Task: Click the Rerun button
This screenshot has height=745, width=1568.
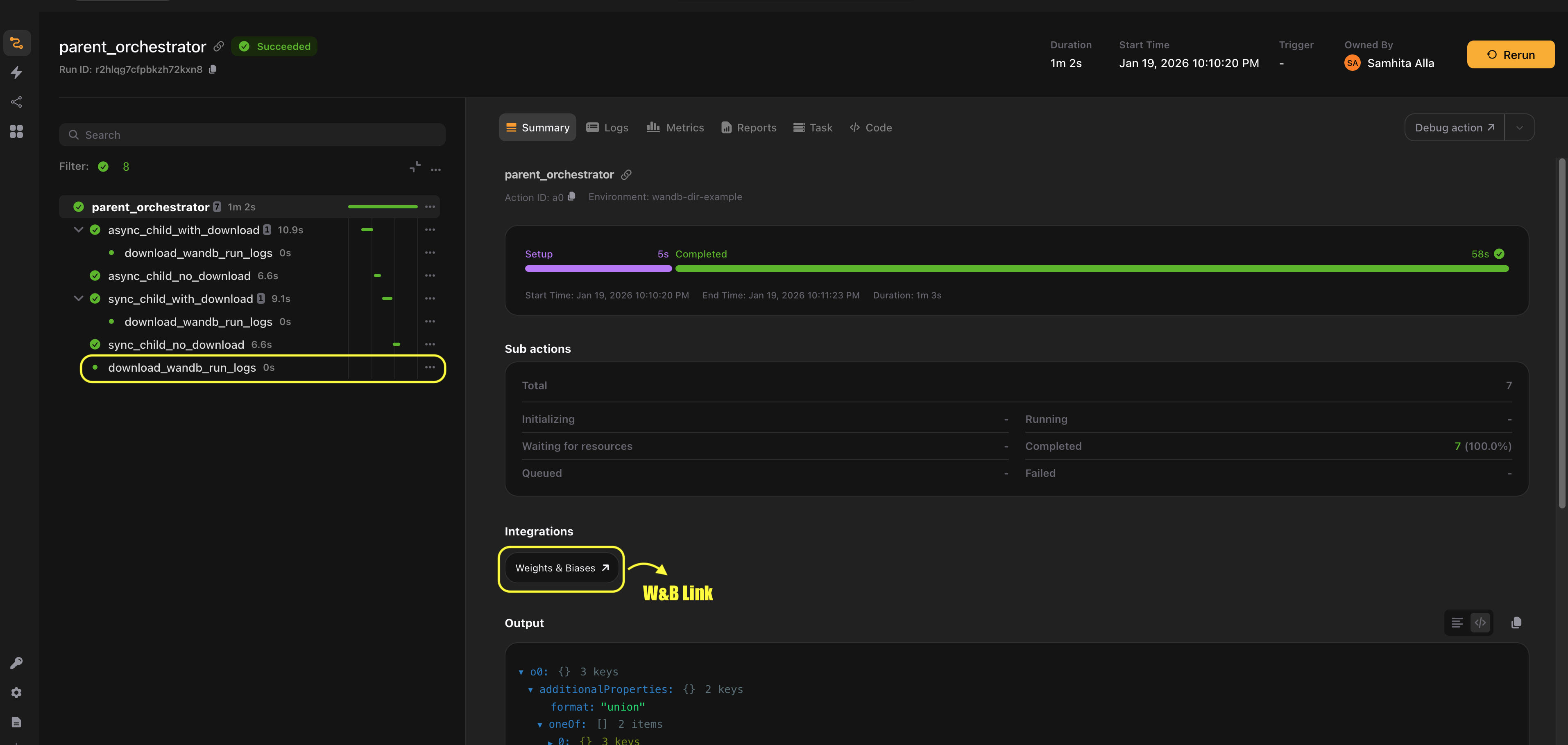Action: [1510, 55]
